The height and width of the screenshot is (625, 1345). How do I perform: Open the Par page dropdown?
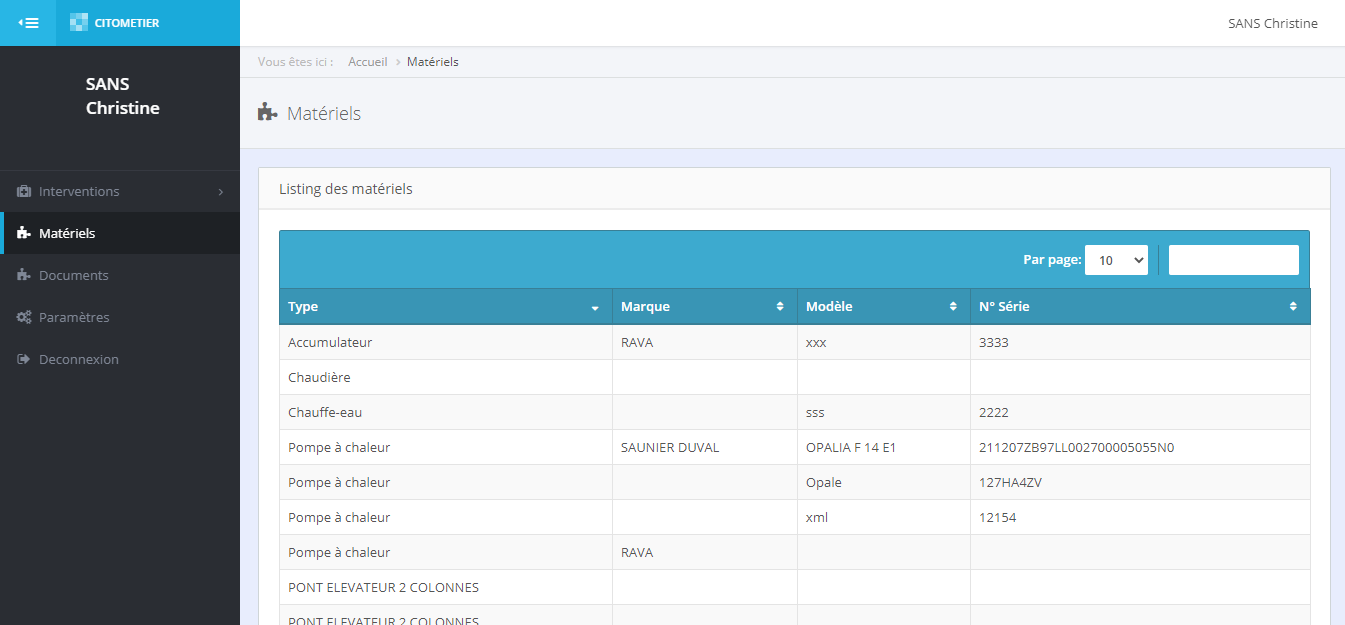coord(1116,260)
